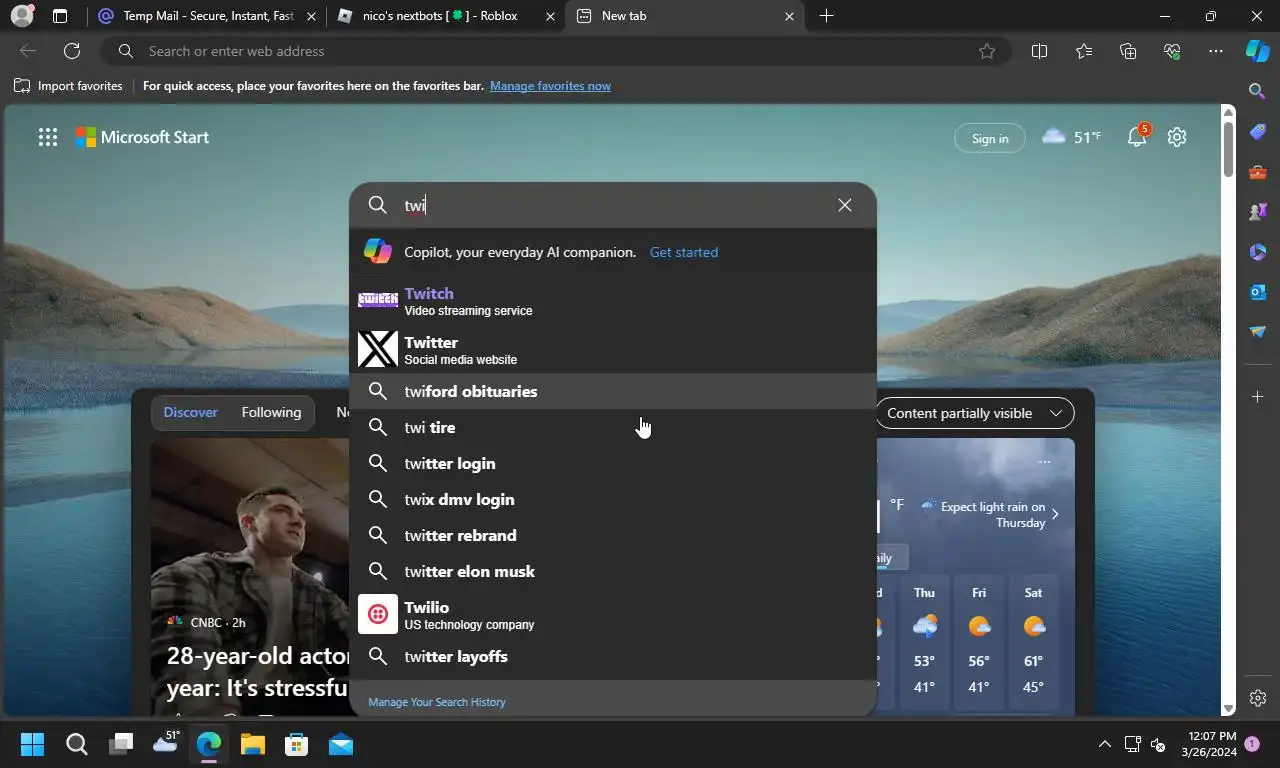
Task: Open the 51°F weather widget
Action: point(1071,137)
